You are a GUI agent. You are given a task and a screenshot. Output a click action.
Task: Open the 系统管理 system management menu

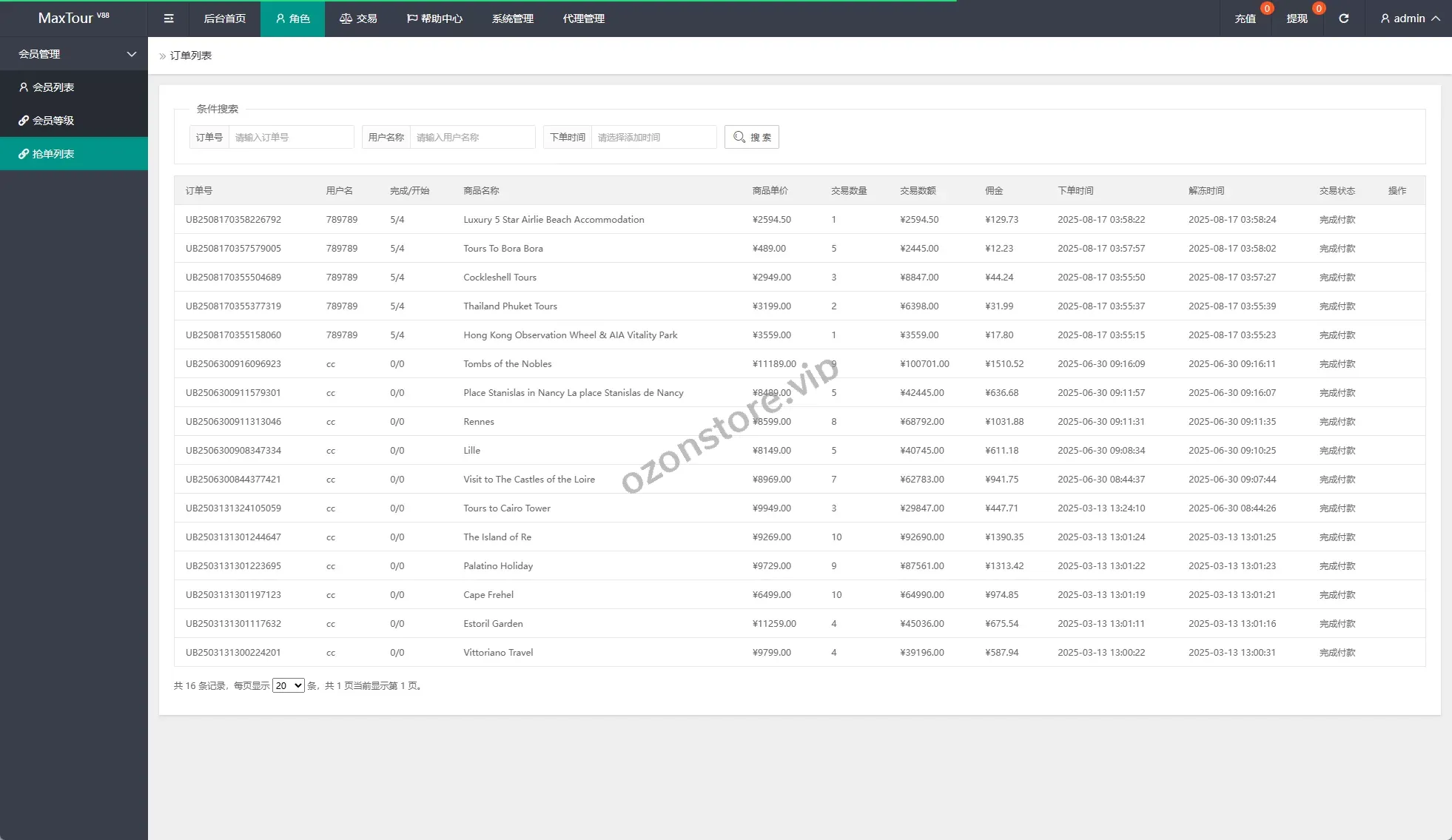pyautogui.click(x=512, y=19)
